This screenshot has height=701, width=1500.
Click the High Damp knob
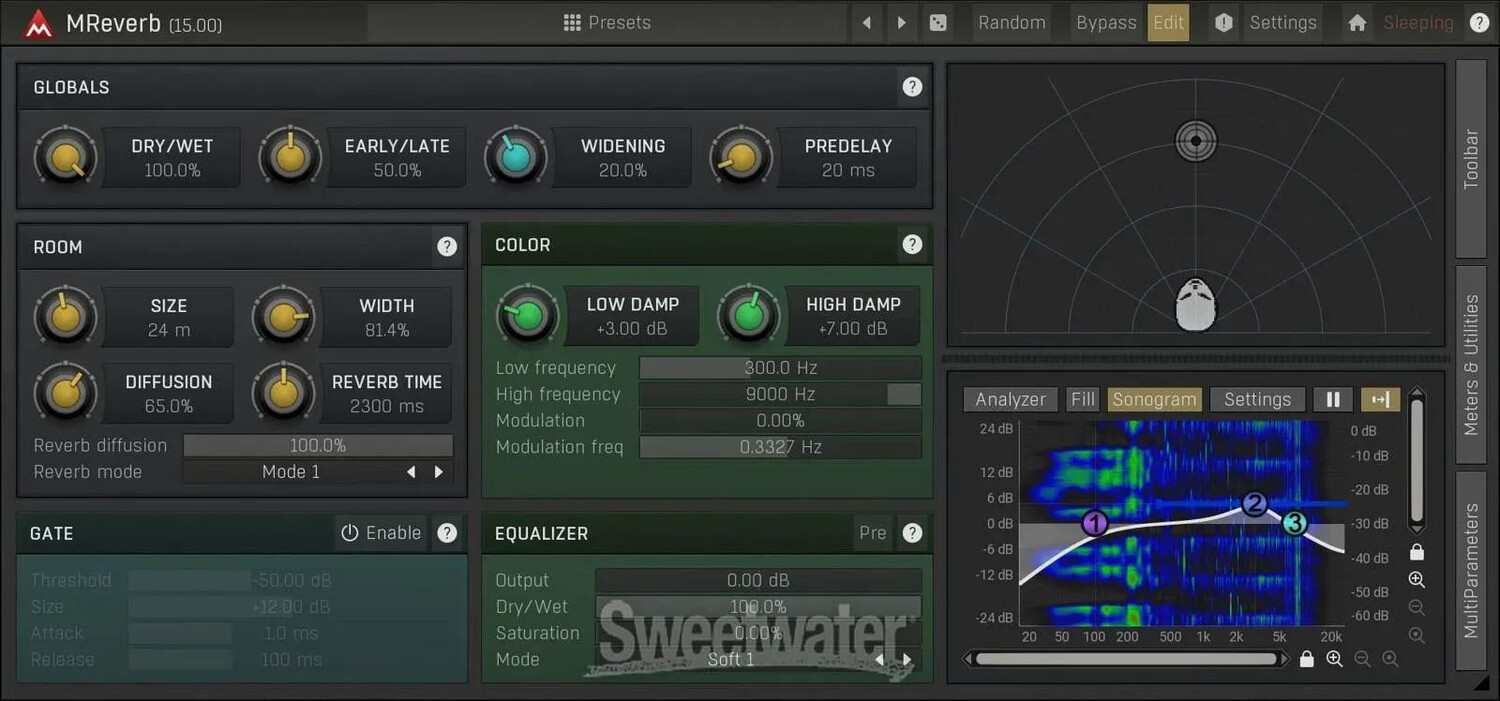pyautogui.click(x=748, y=316)
